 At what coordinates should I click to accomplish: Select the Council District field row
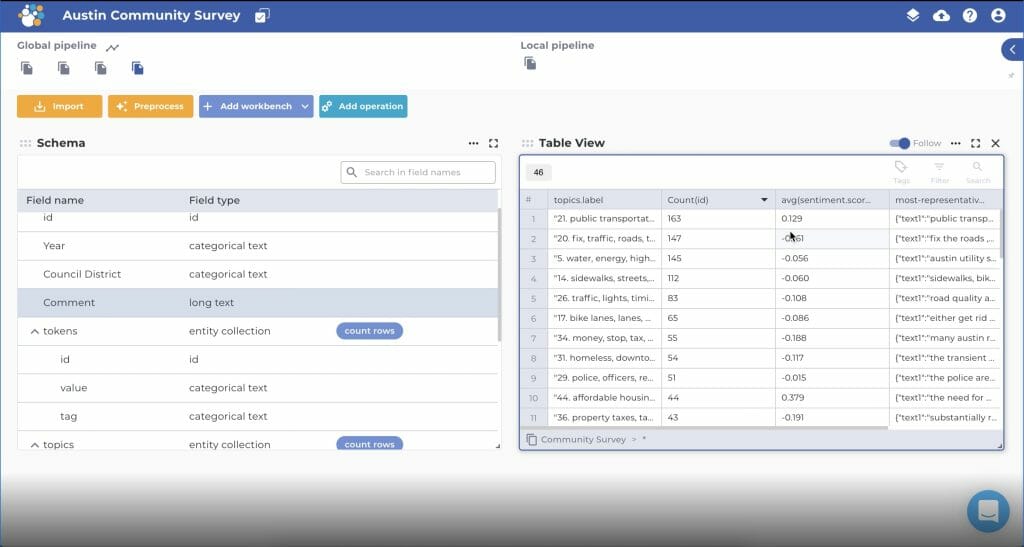(x=258, y=274)
